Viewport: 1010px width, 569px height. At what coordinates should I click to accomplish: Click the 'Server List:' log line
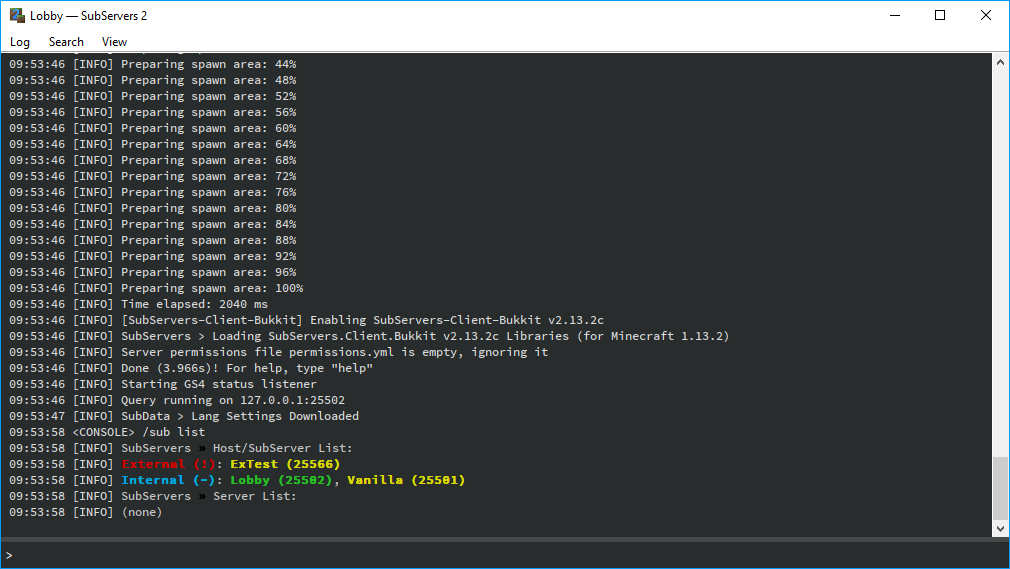[153, 496]
